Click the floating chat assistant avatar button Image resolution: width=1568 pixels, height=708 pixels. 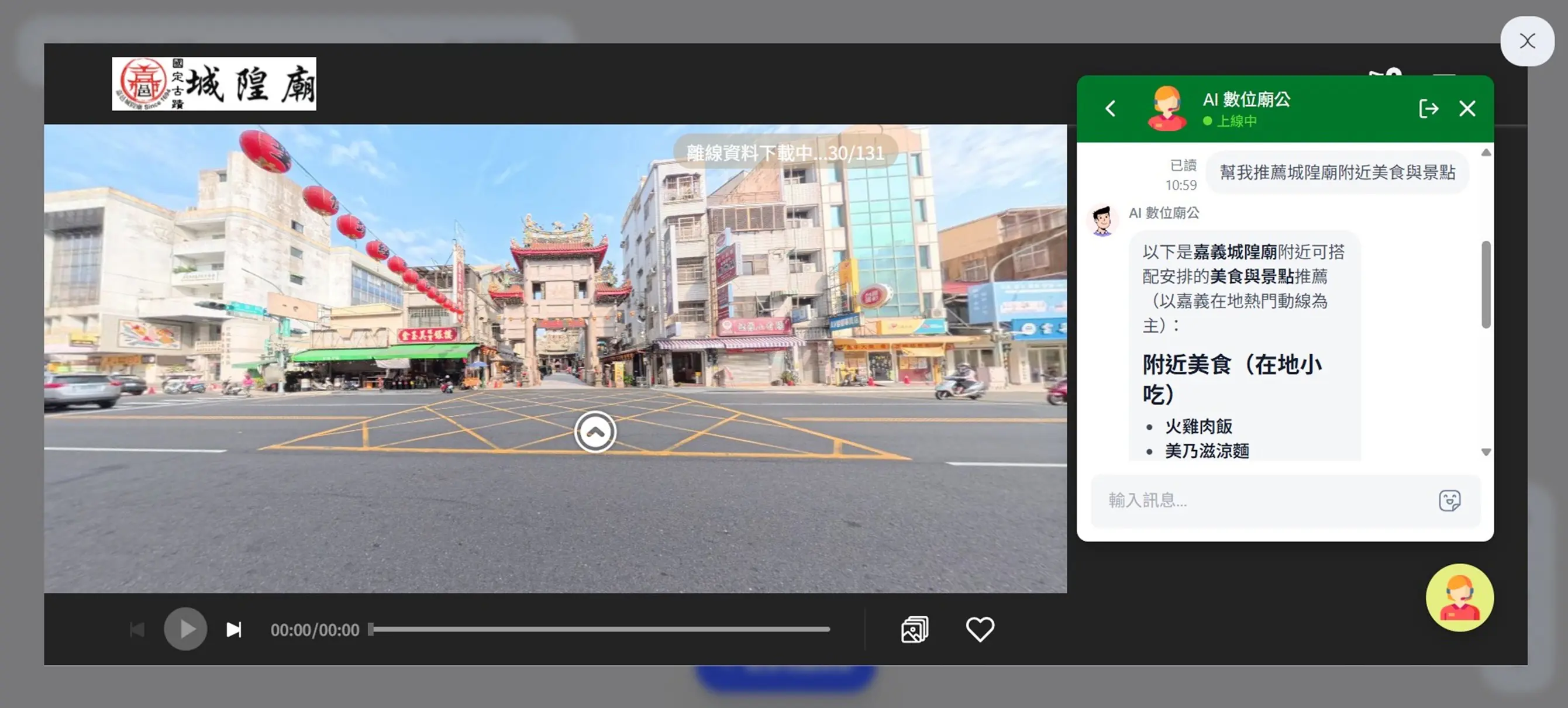point(1459,598)
